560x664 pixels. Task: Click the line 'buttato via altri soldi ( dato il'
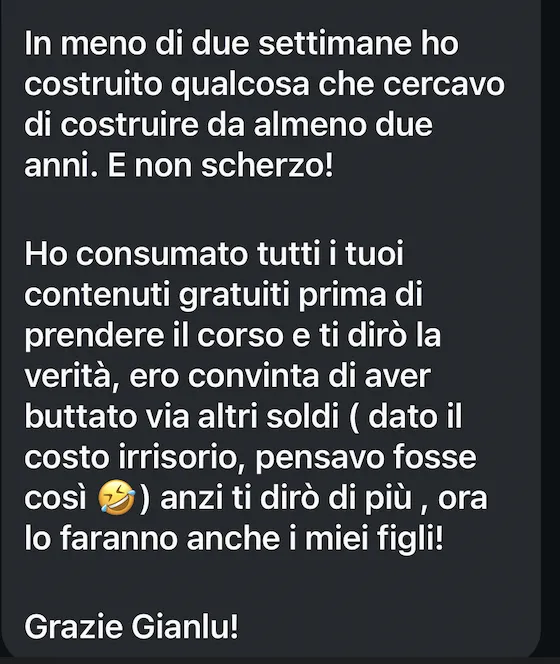click(243, 417)
